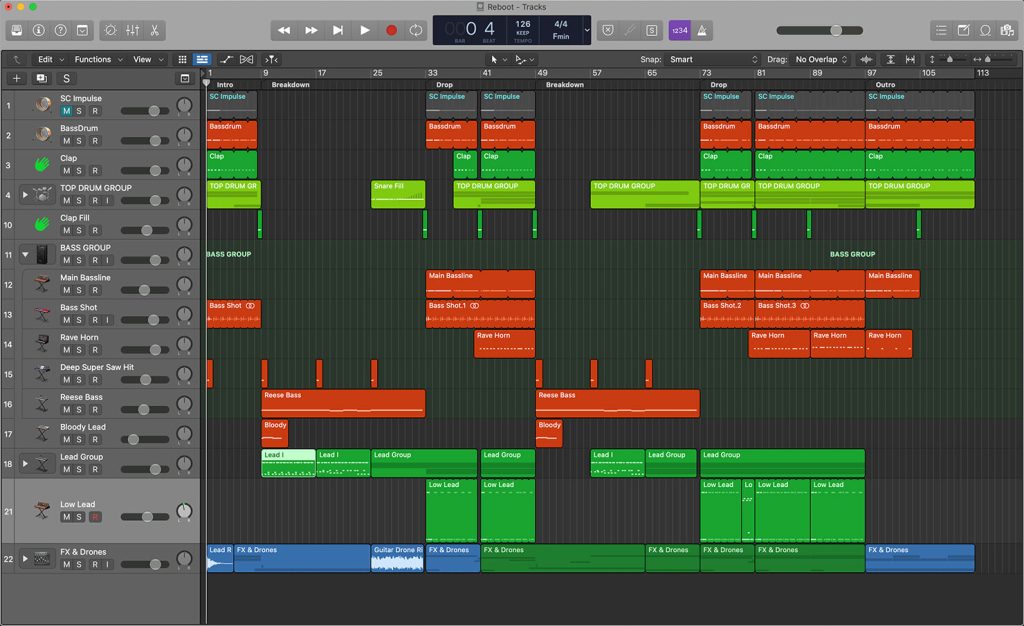Open the List Editors icon in the control bar
The height and width of the screenshot is (626, 1024).
pyautogui.click(x=940, y=30)
